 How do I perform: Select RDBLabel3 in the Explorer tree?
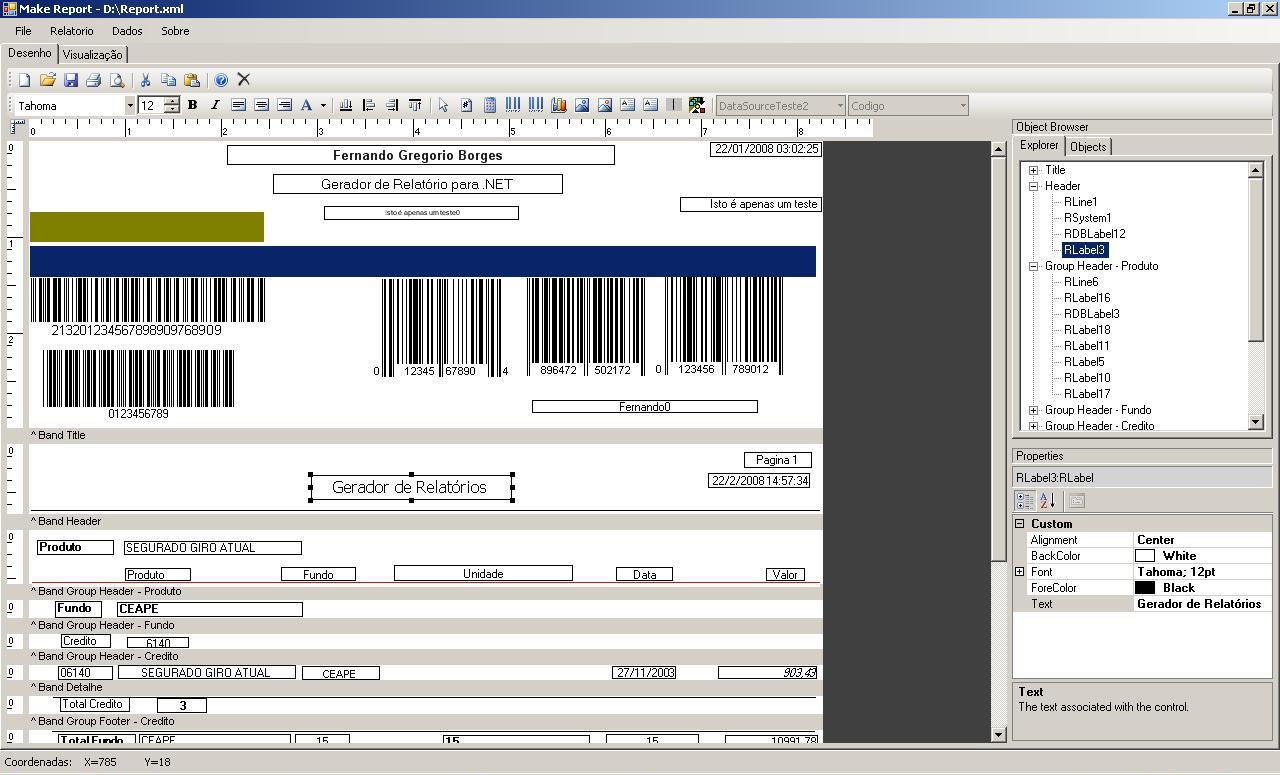click(1092, 314)
